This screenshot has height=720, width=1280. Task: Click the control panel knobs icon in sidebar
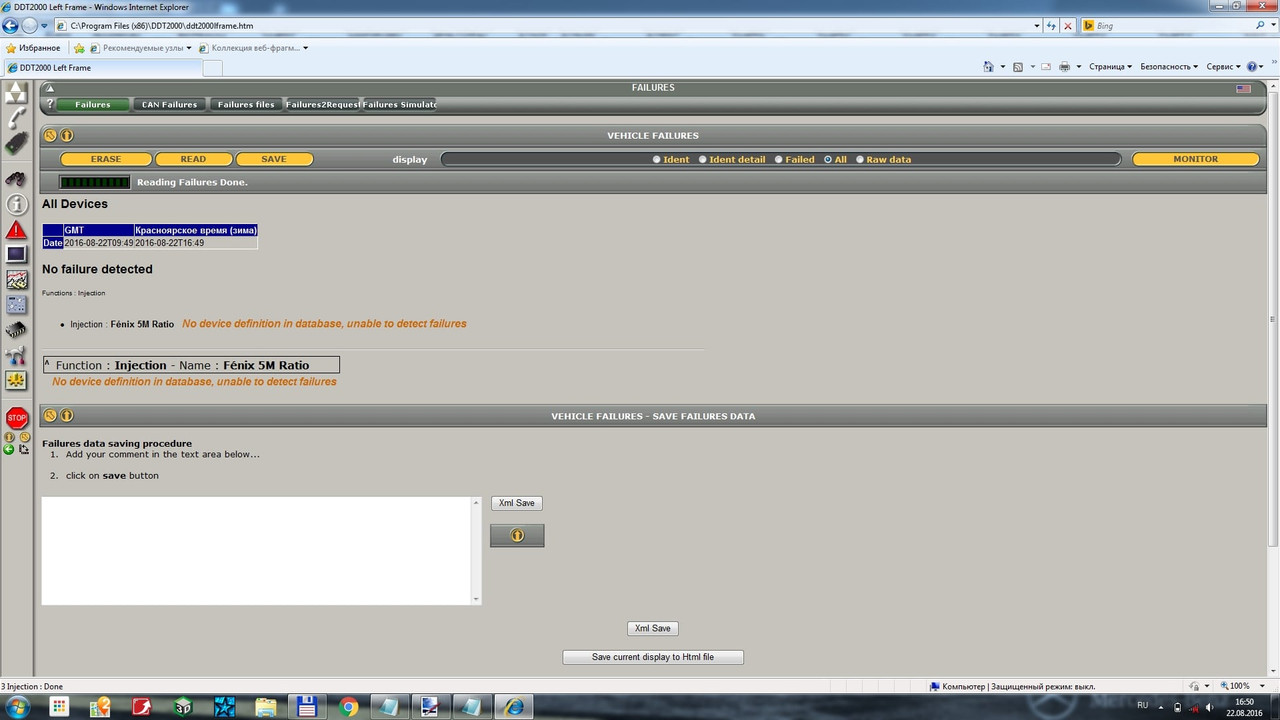[16, 305]
